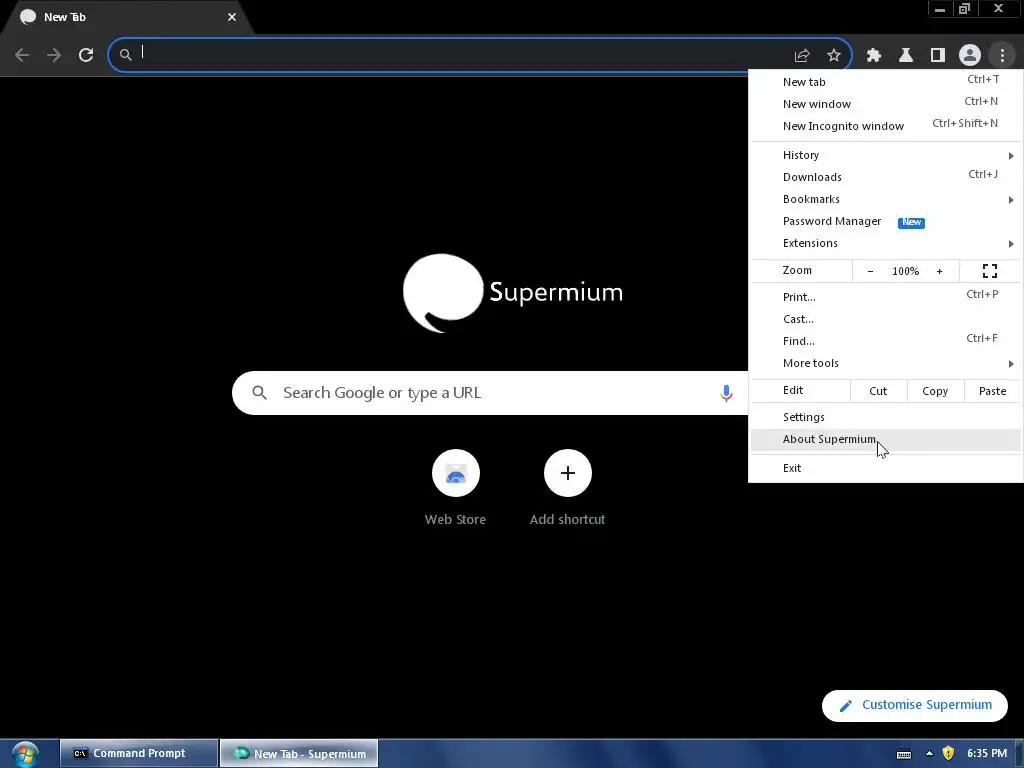This screenshot has height=768, width=1024.
Task: Click the Show desktop strip on the taskbar
Action: pyautogui.click(x=1019, y=754)
